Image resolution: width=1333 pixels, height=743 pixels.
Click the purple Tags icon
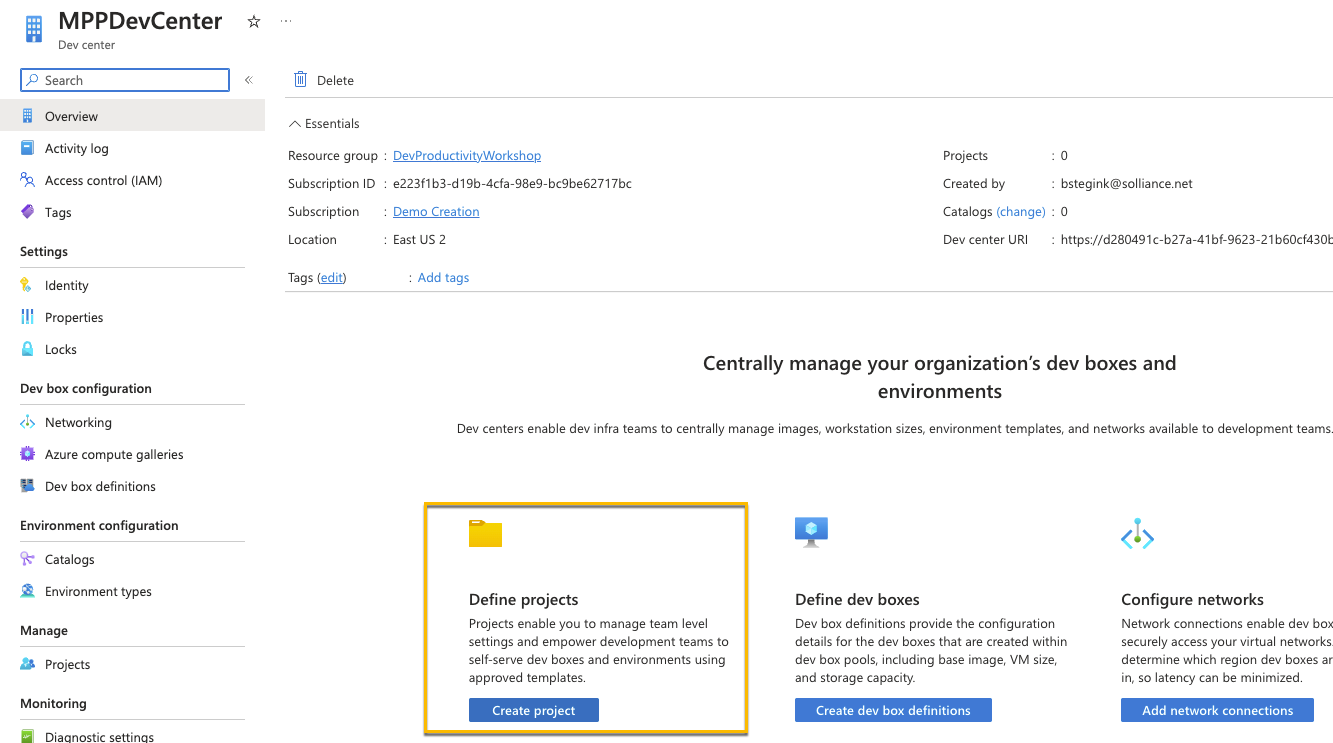pyautogui.click(x=27, y=212)
